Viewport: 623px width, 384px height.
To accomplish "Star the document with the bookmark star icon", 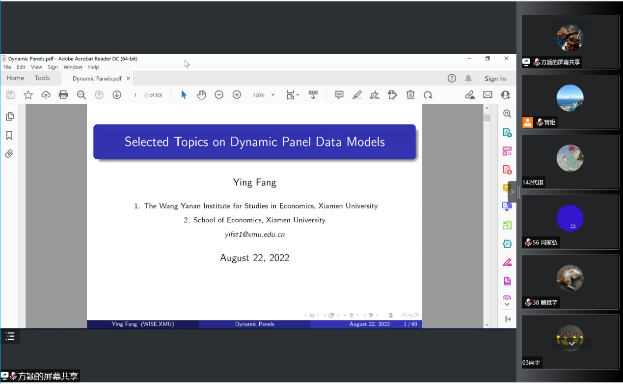I will coord(28,95).
